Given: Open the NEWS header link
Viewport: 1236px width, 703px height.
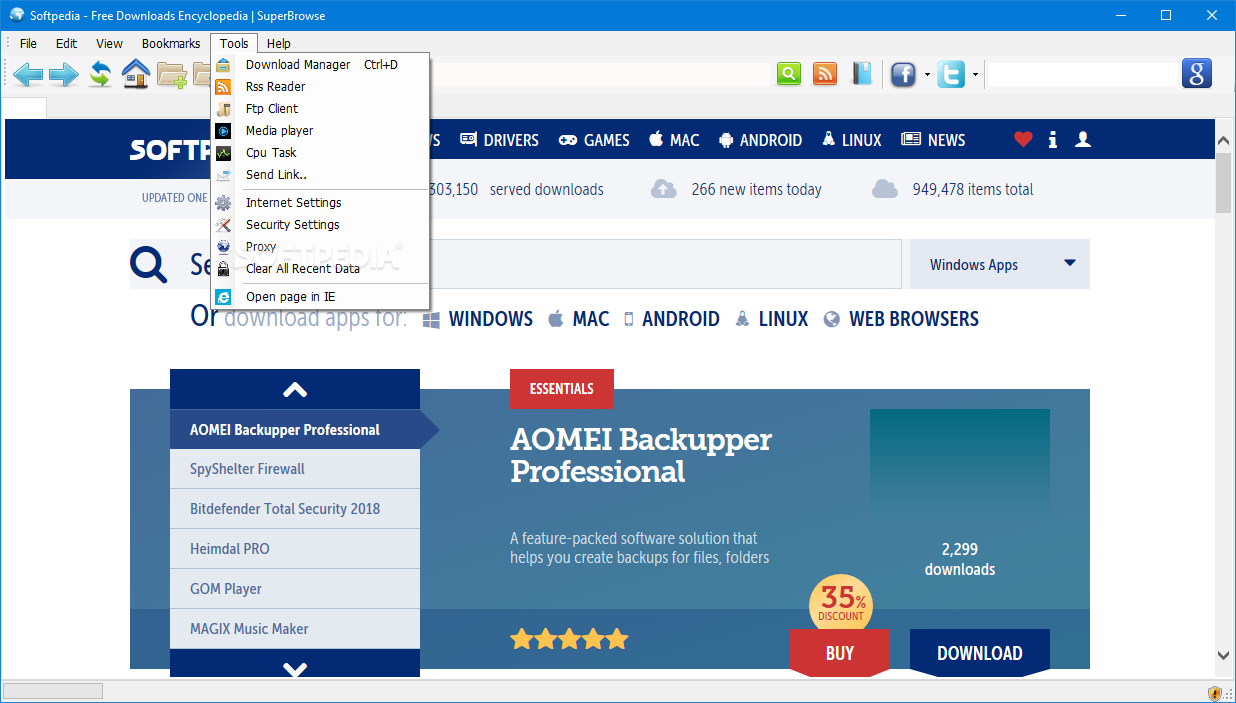Looking at the screenshot, I should point(933,140).
